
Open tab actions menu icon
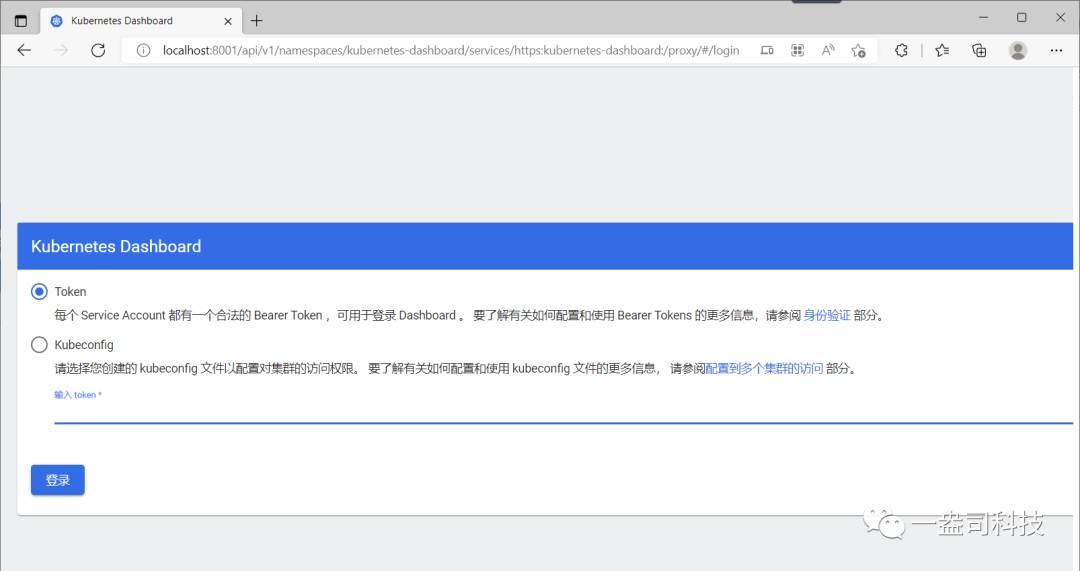coord(21,21)
